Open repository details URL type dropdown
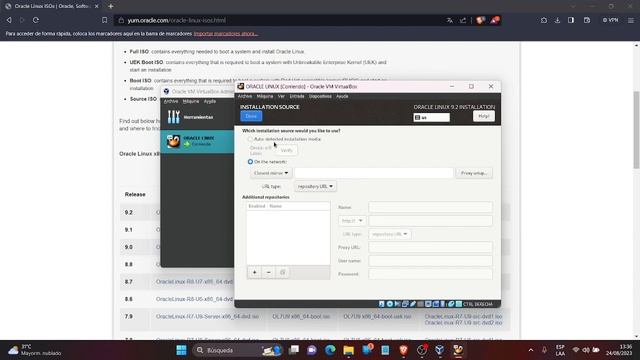640x360 pixels. point(389,234)
